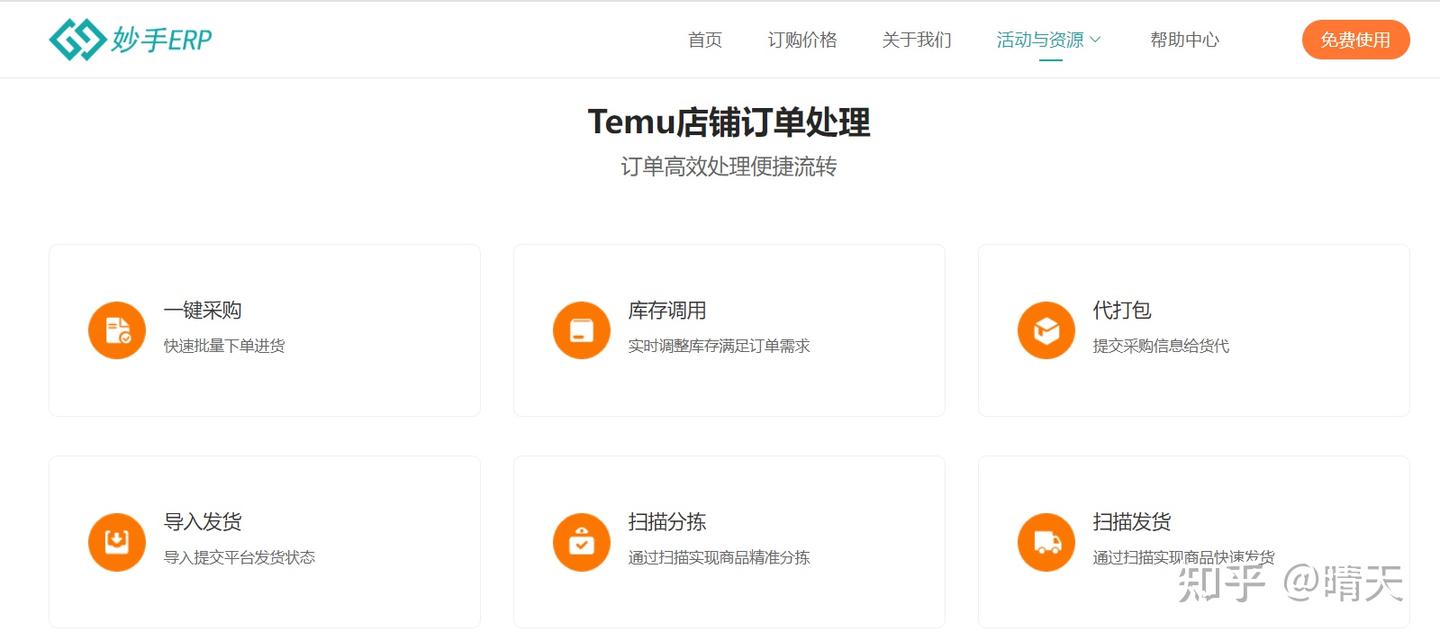Open the 一键采购 feature card
The width and height of the screenshot is (1440, 641).
point(264,330)
